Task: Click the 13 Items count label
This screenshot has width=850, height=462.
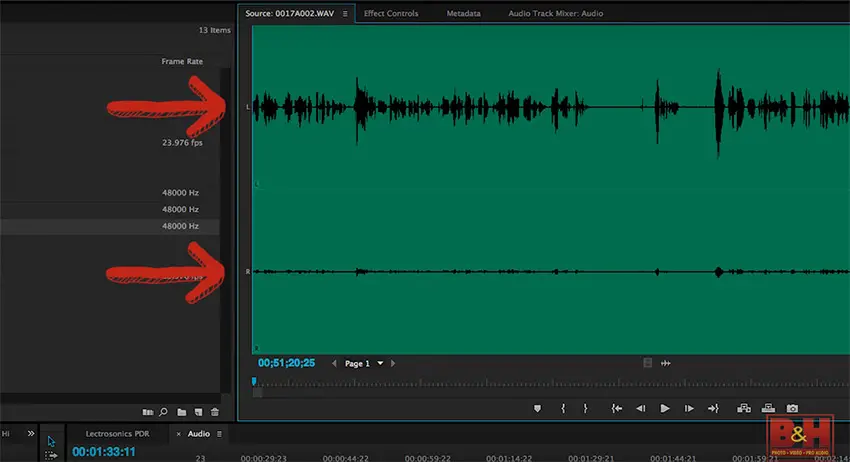Action: click(214, 30)
